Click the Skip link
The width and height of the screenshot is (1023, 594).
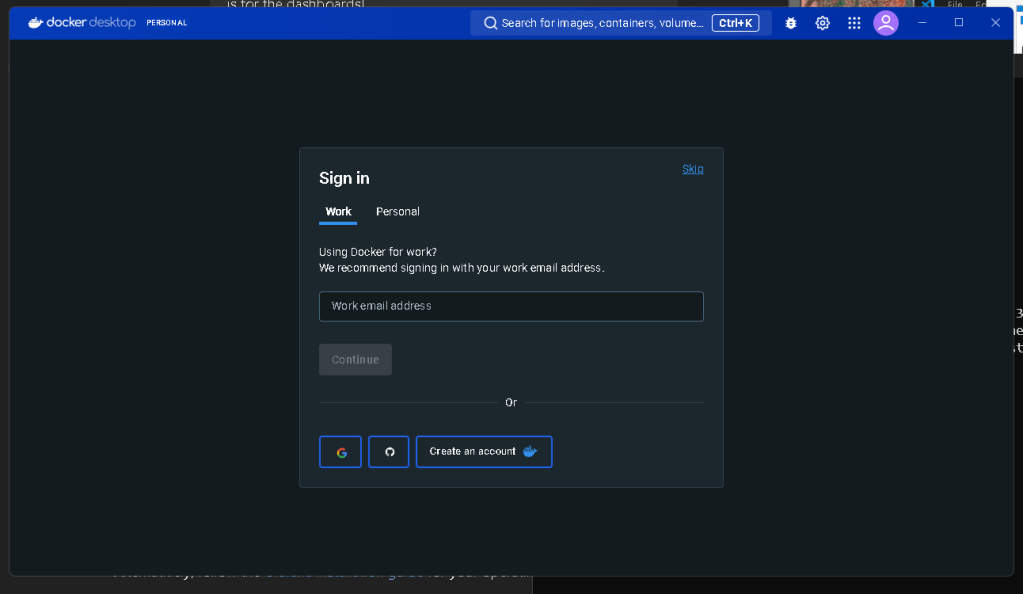click(692, 169)
